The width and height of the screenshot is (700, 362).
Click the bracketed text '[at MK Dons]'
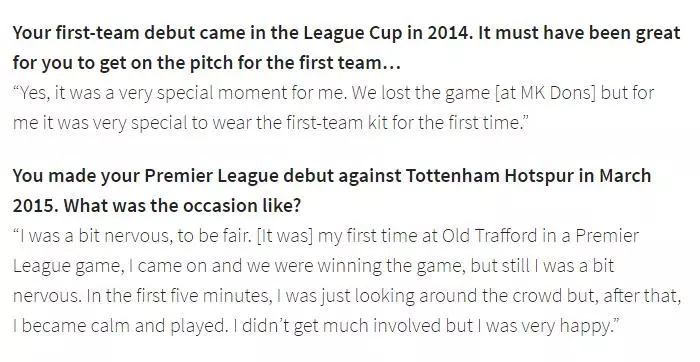[545, 93]
